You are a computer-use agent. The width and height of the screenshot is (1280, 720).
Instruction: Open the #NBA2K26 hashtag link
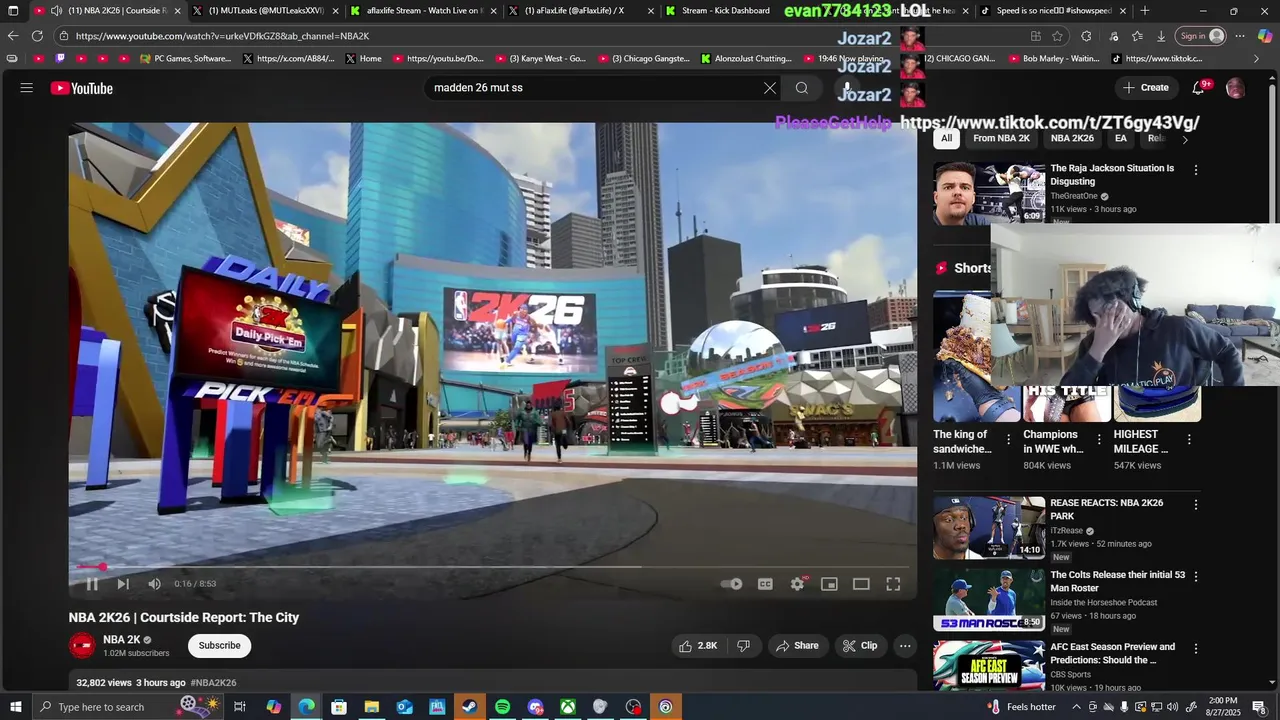tap(213, 683)
